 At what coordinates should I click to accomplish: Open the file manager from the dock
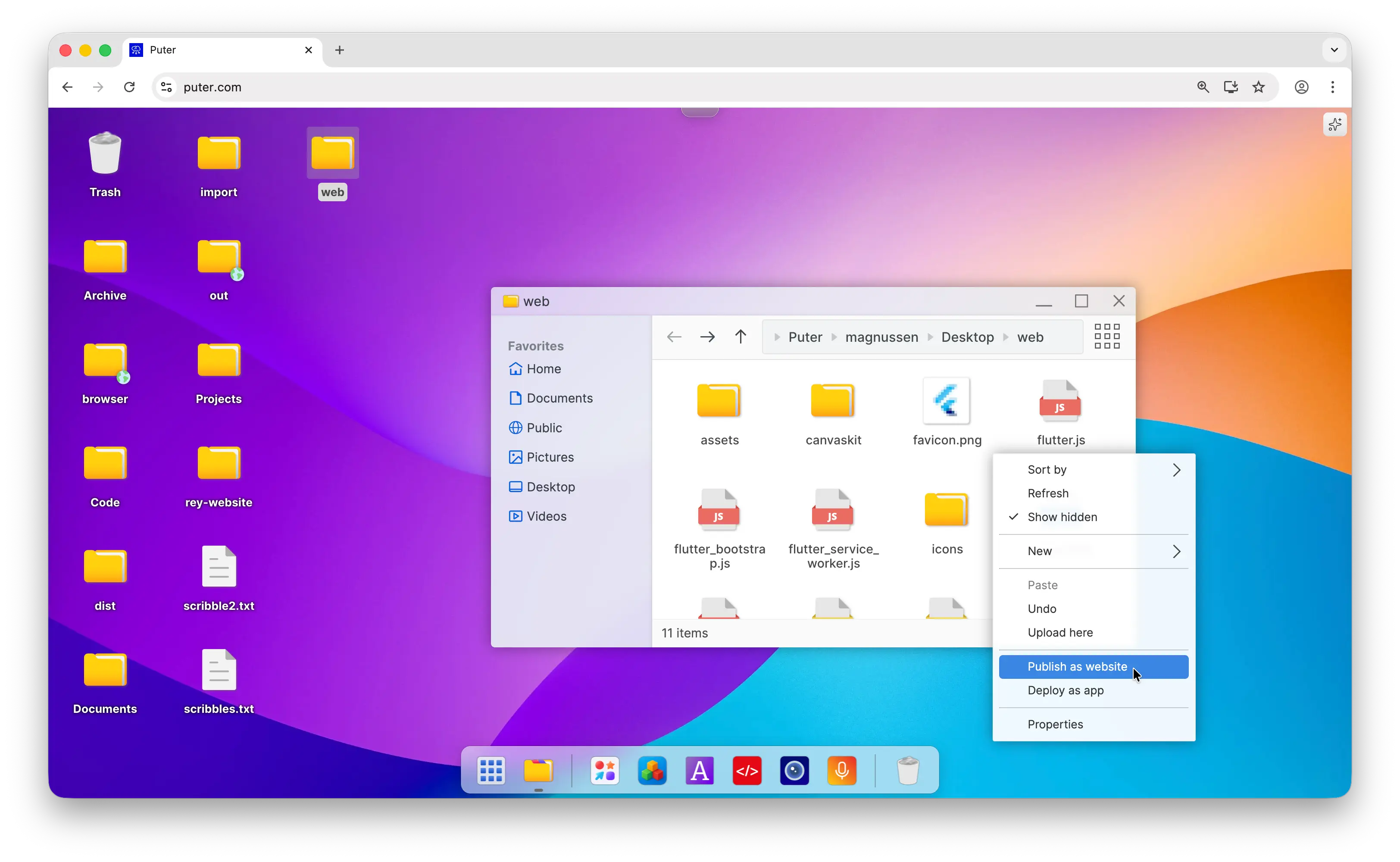[539, 771]
